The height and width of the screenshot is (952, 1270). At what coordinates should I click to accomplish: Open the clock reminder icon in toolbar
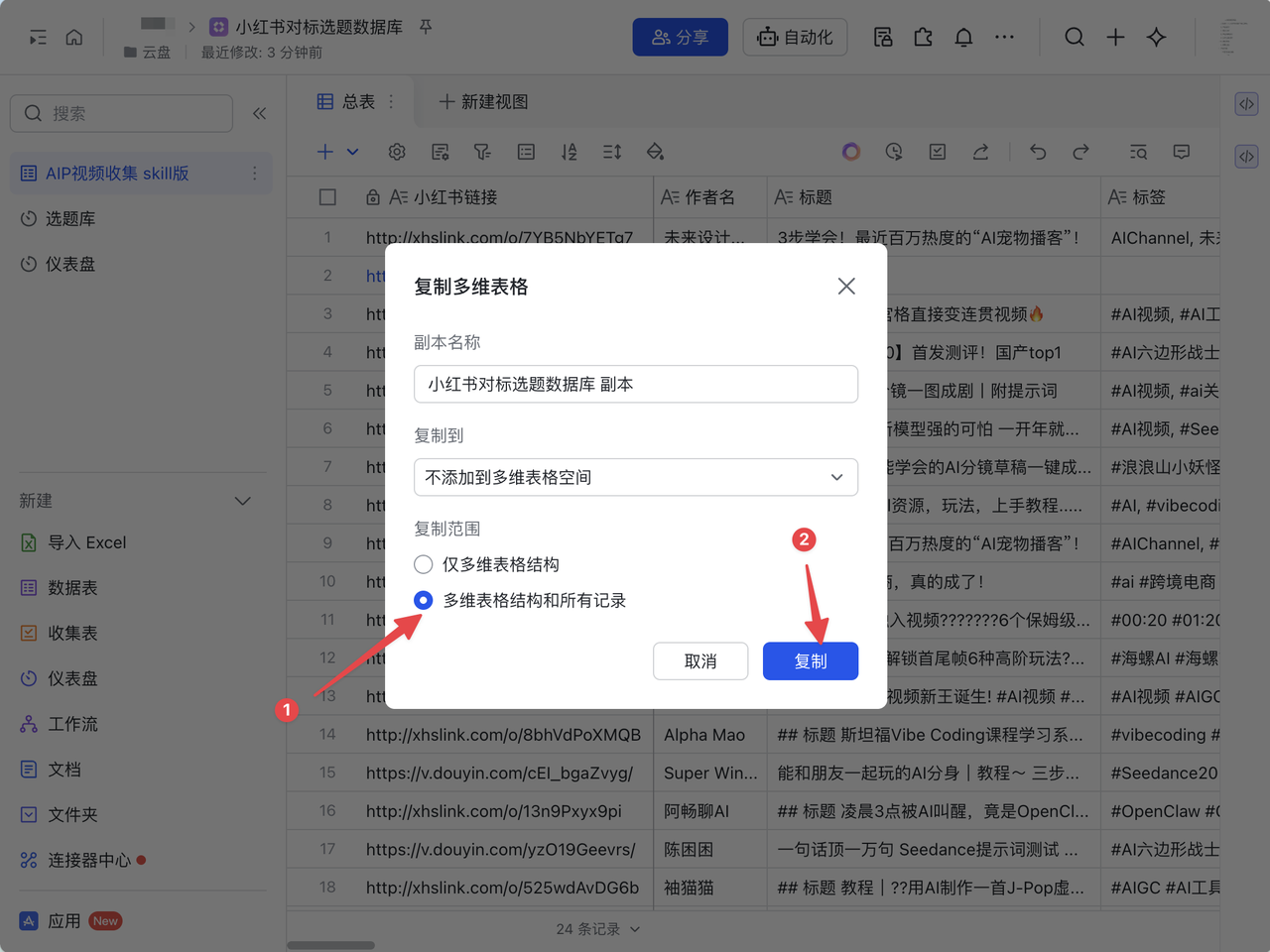click(894, 152)
